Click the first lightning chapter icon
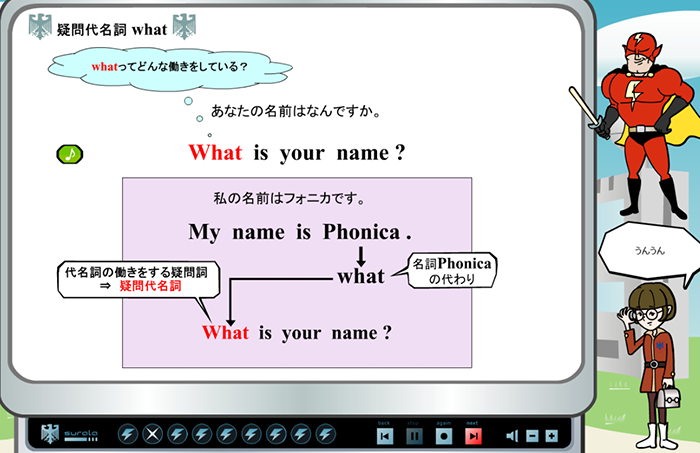Viewport: 700px width, 453px height. click(127, 434)
